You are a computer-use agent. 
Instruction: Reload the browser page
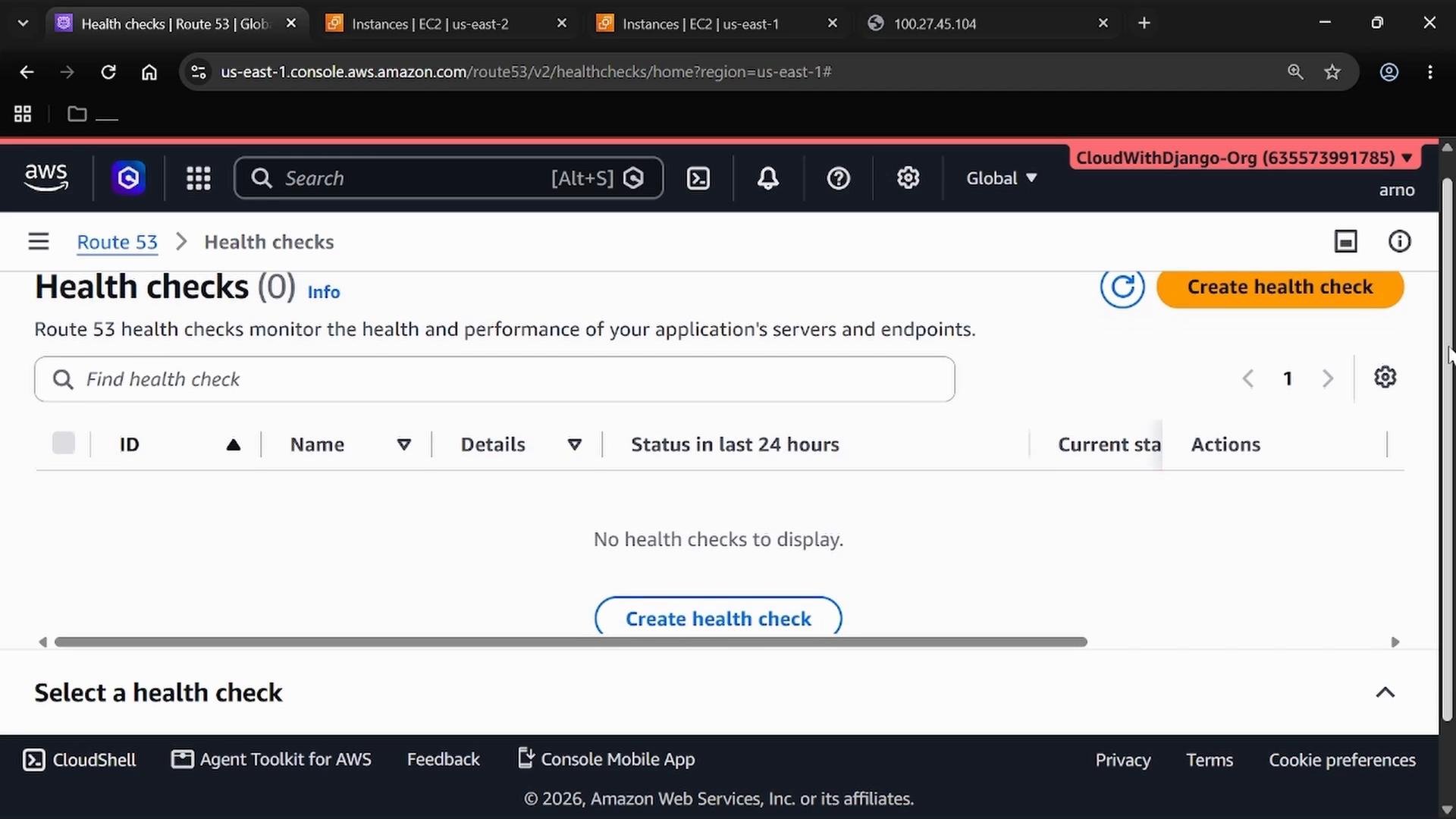pos(108,72)
